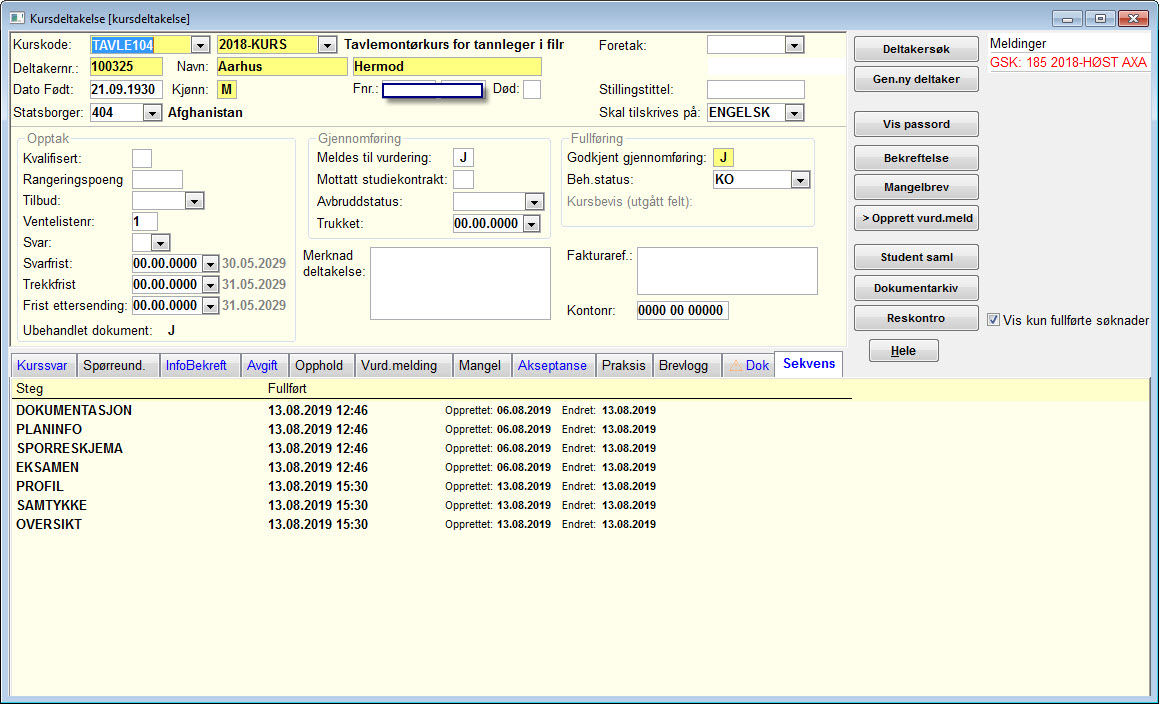Open the Trukket date picker dropdown
Image resolution: width=1159 pixels, height=704 pixels.
click(x=531, y=223)
